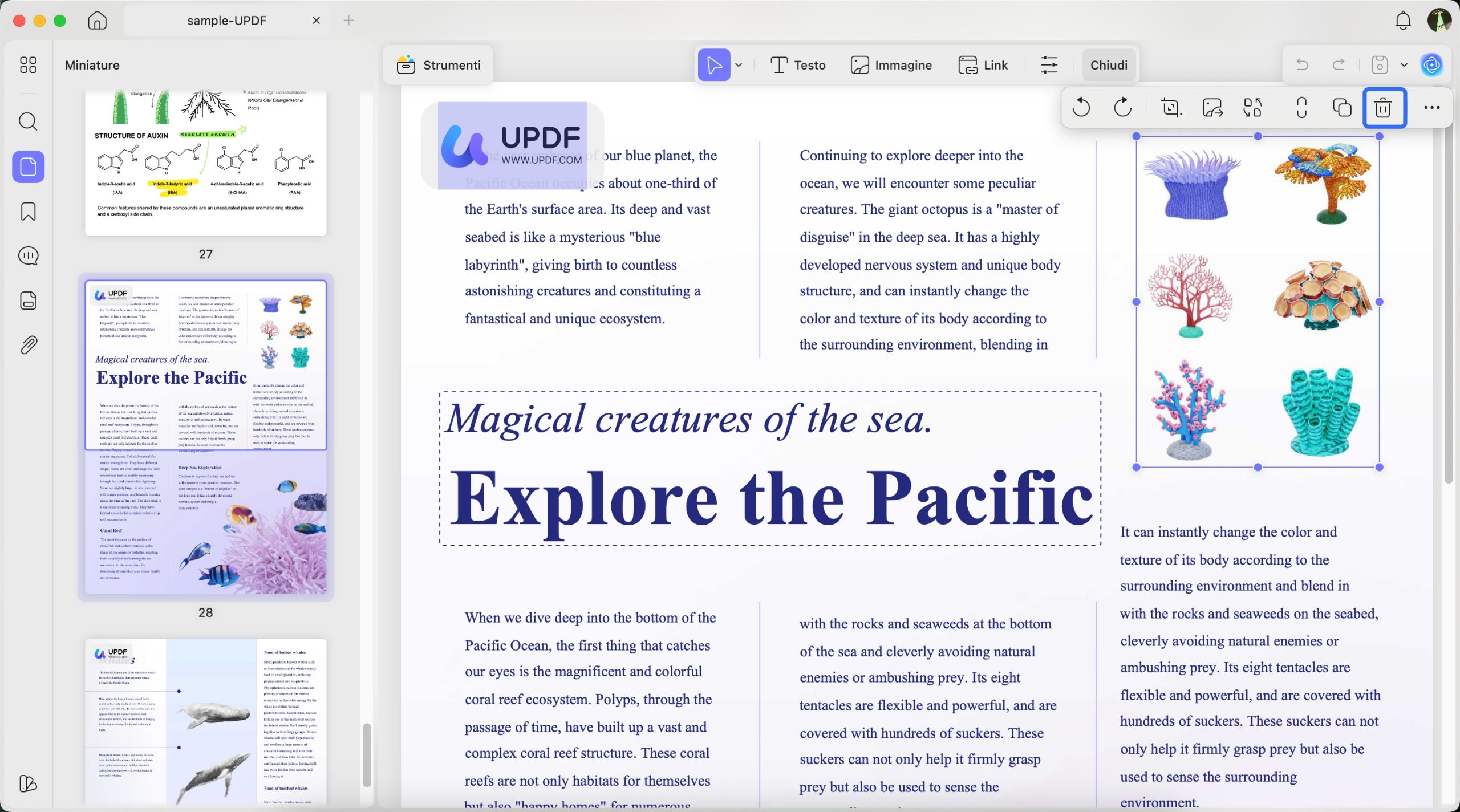Select page 28 thumbnail
Viewport: 1460px width, 812px height.
(x=205, y=437)
